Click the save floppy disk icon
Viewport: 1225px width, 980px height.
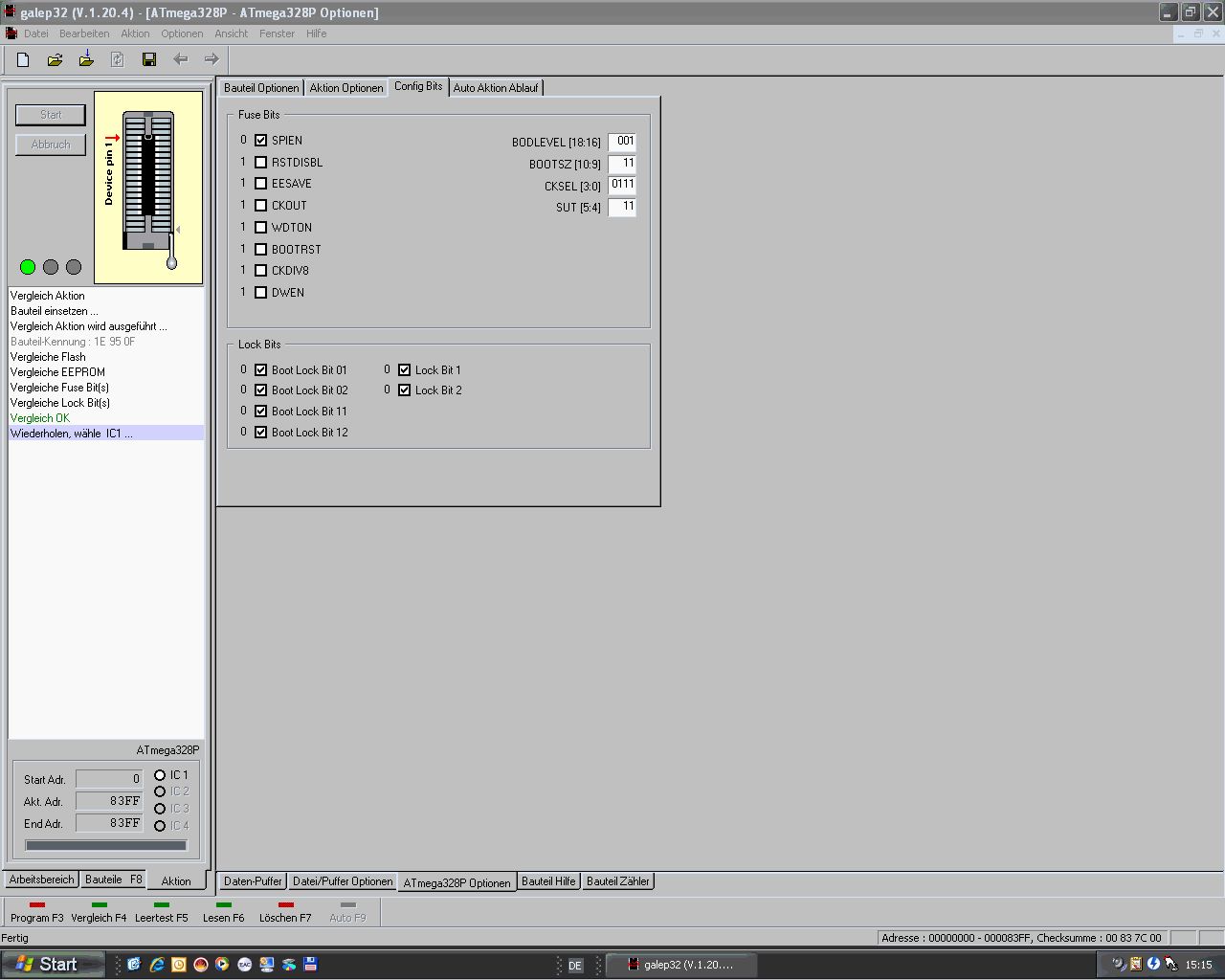click(x=149, y=59)
